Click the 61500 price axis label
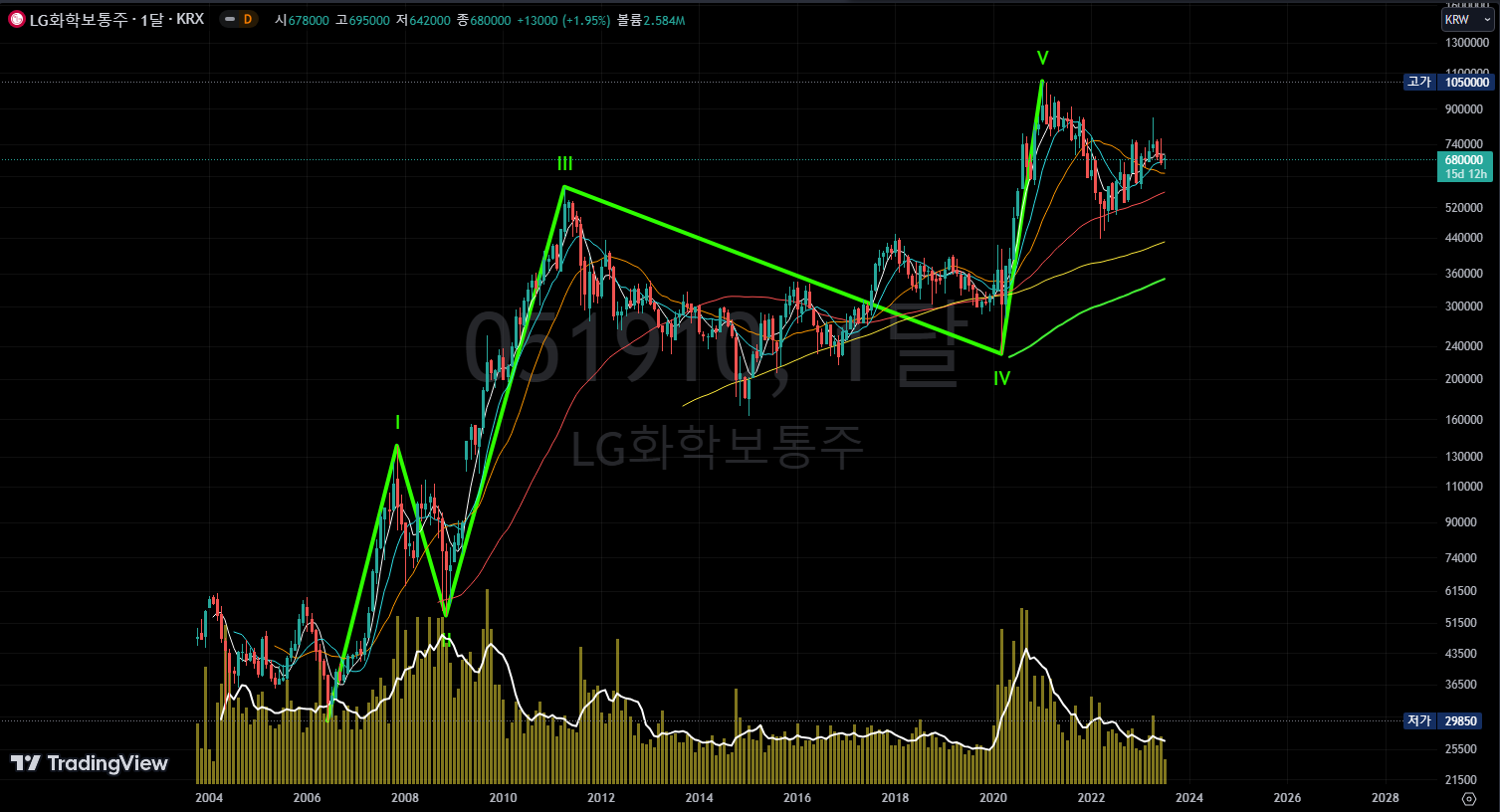 point(1461,591)
